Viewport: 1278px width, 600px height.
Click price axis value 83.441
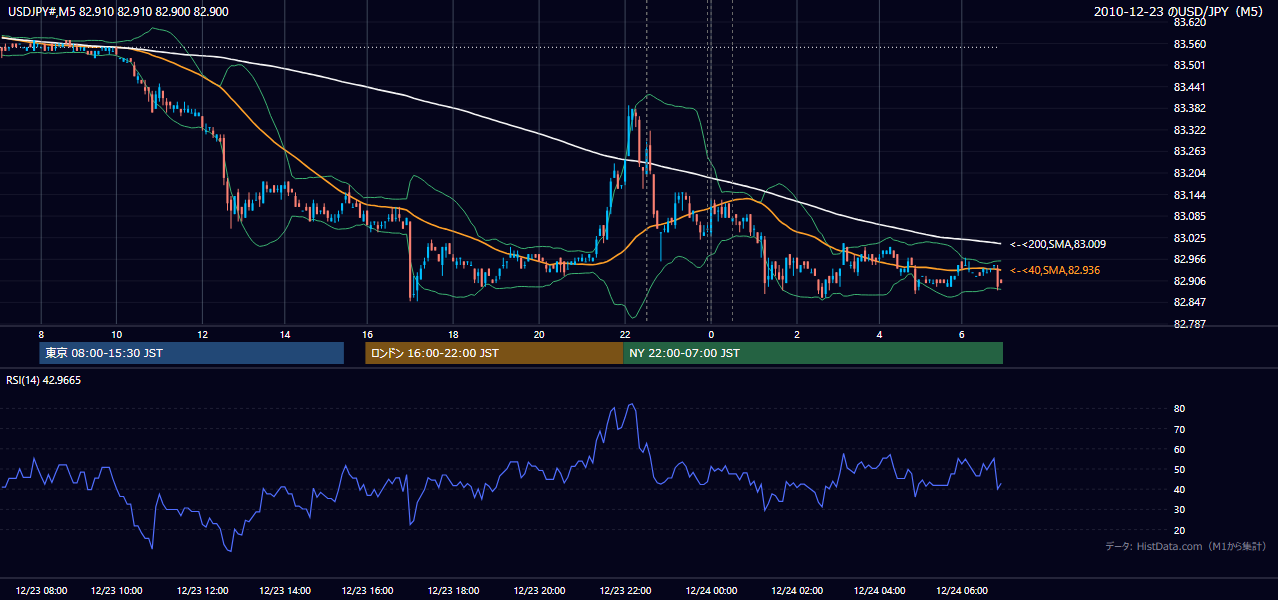point(1188,87)
